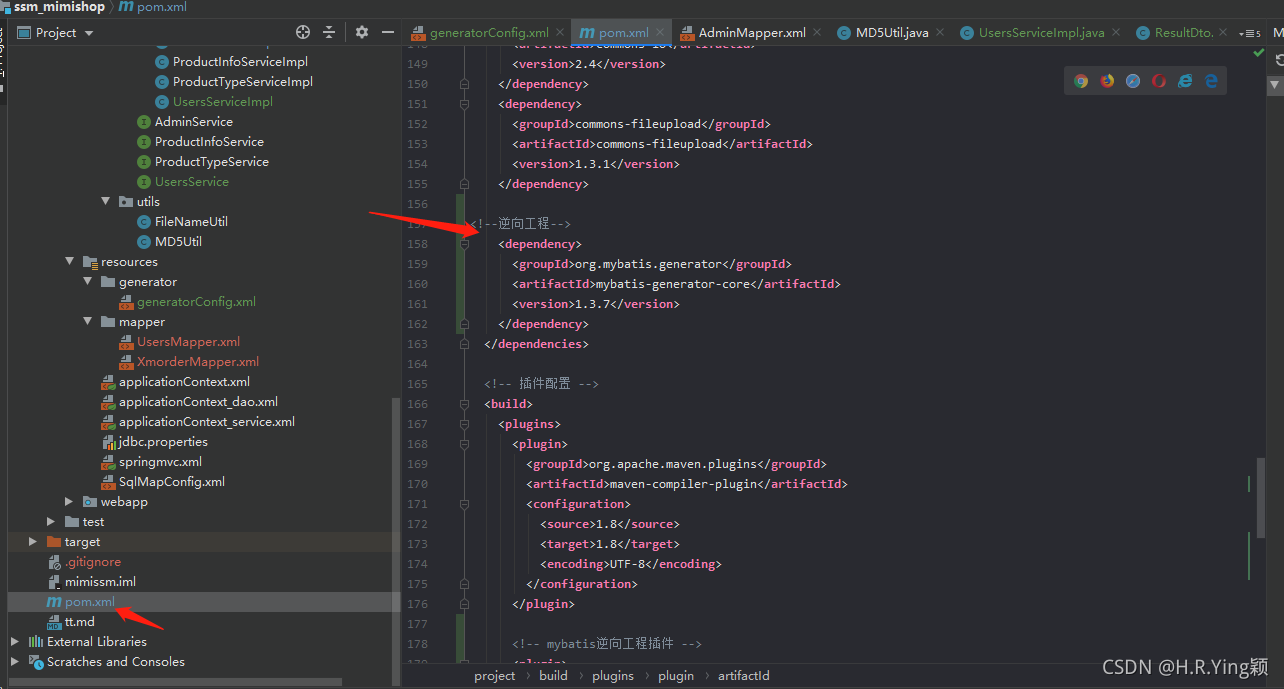Click build in bottom breadcrumb
1284x689 pixels.
click(x=553, y=676)
